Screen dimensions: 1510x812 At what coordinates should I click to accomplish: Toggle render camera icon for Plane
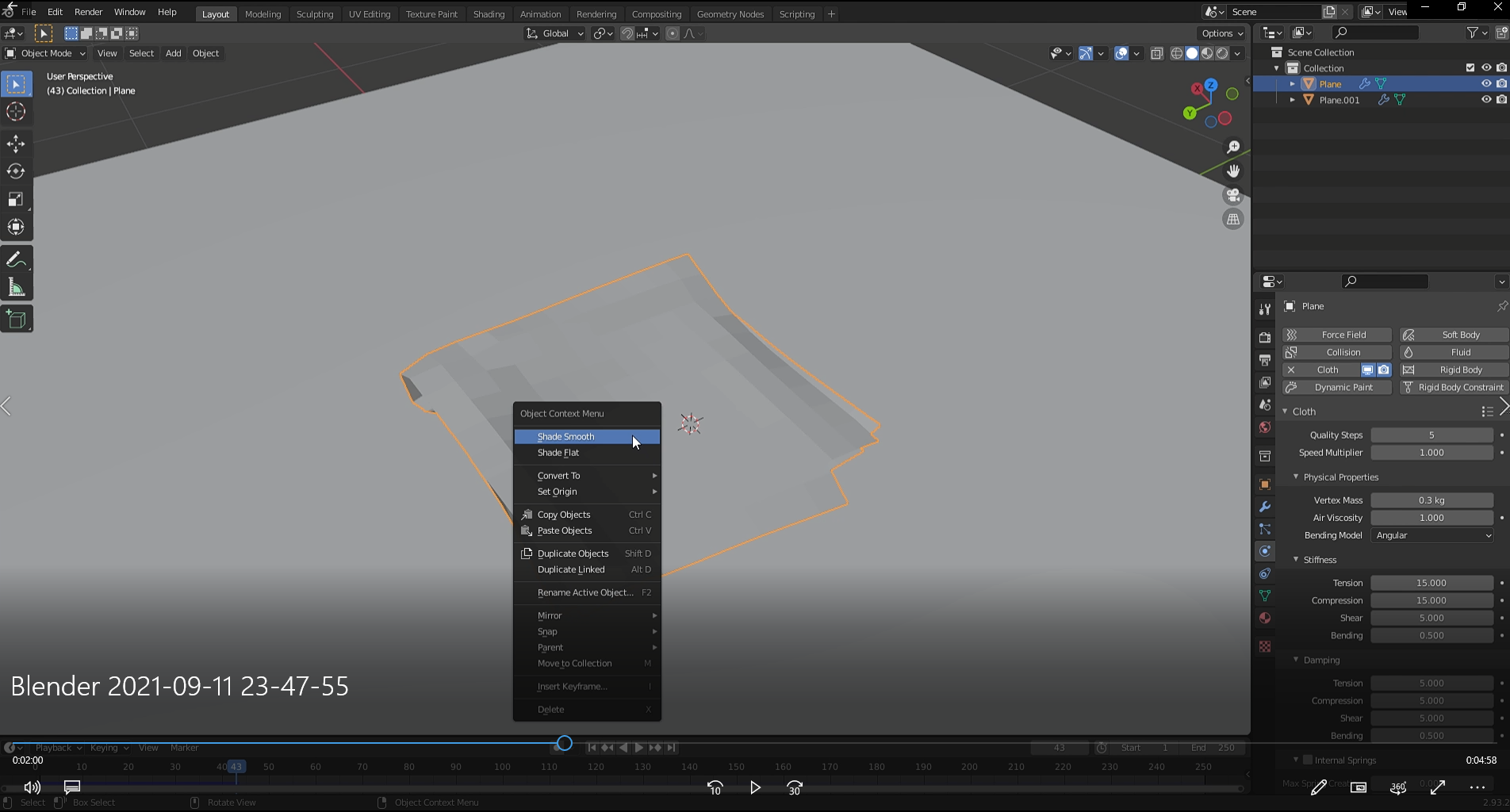pos(1501,84)
